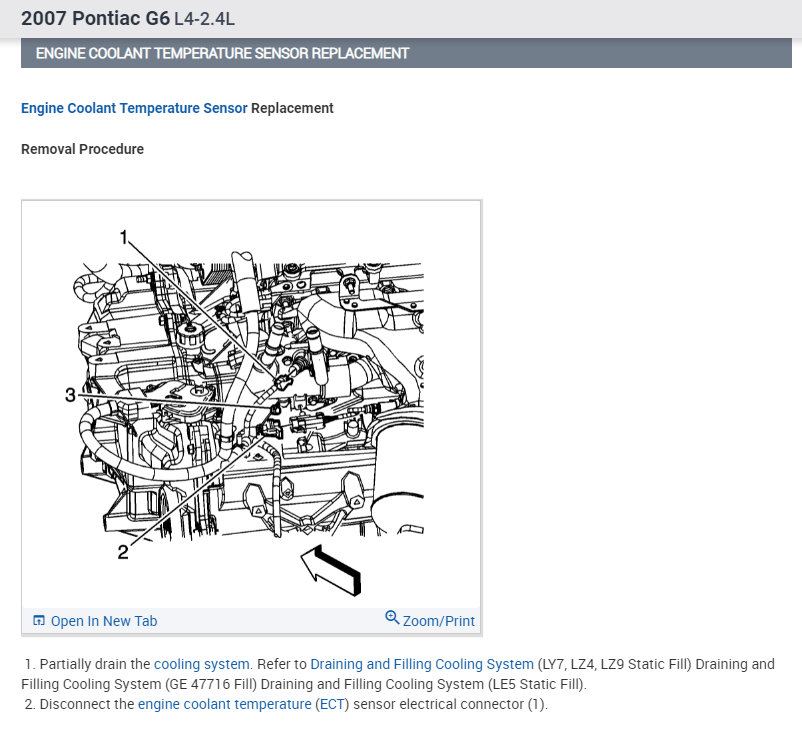Click the Engine Coolant Temperature Sensor Replacement banner

click(x=406, y=53)
